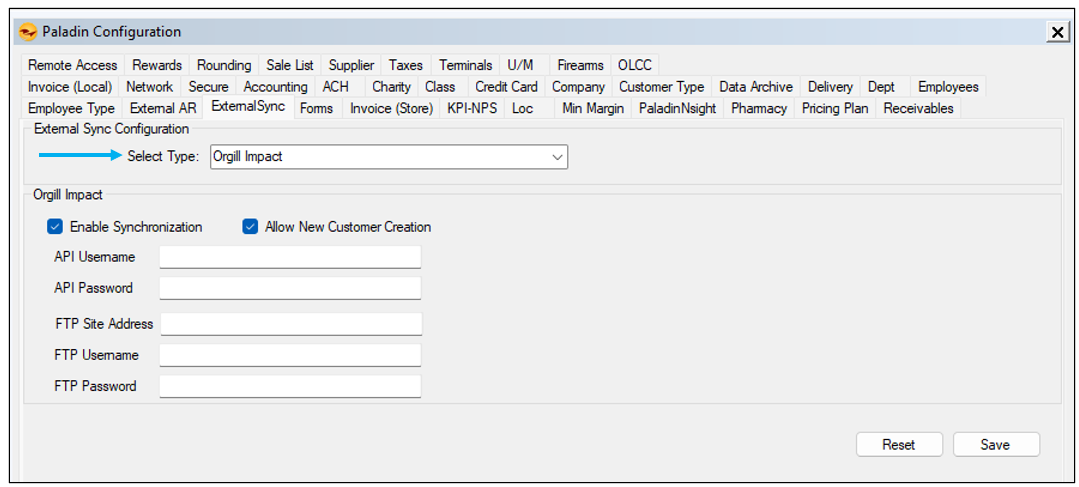Click the Reset button
The image size is (1079, 487).
pos(899,444)
